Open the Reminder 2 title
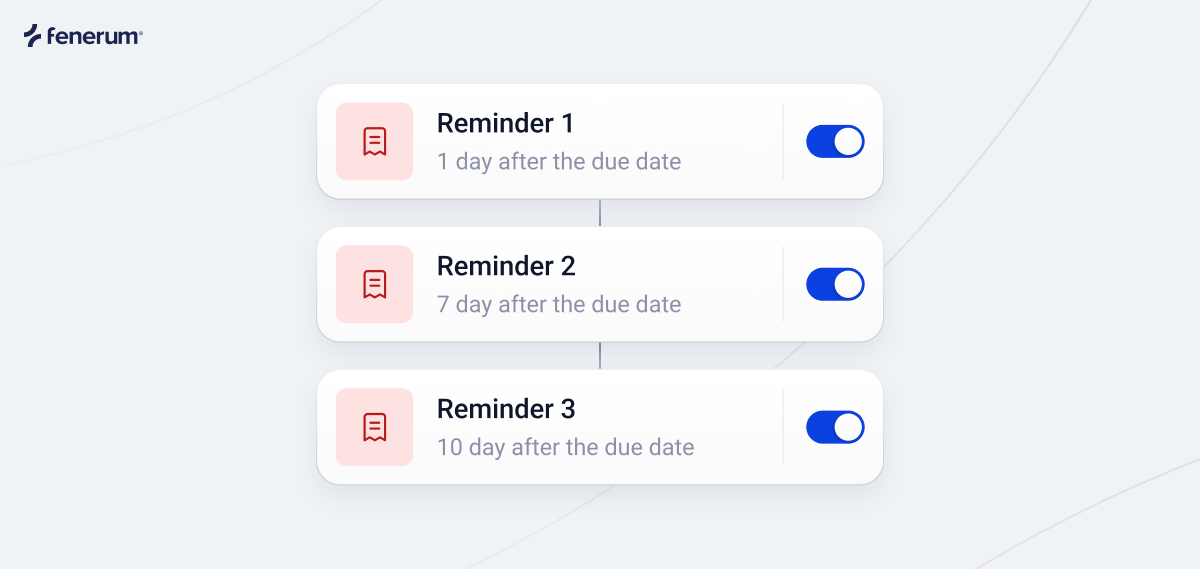The image size is (1200, 569). (x=506, y=267)
